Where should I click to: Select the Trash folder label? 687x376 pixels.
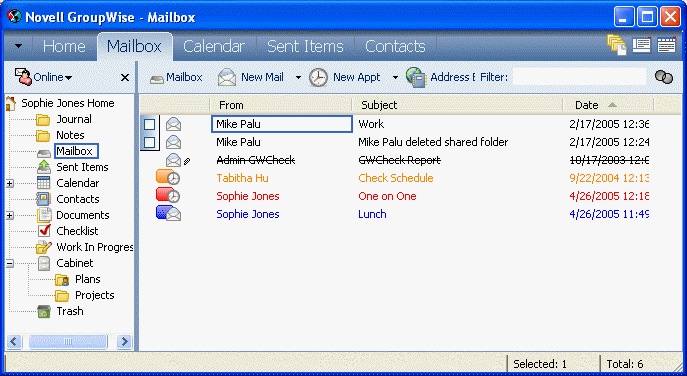(x=70, y=311)
